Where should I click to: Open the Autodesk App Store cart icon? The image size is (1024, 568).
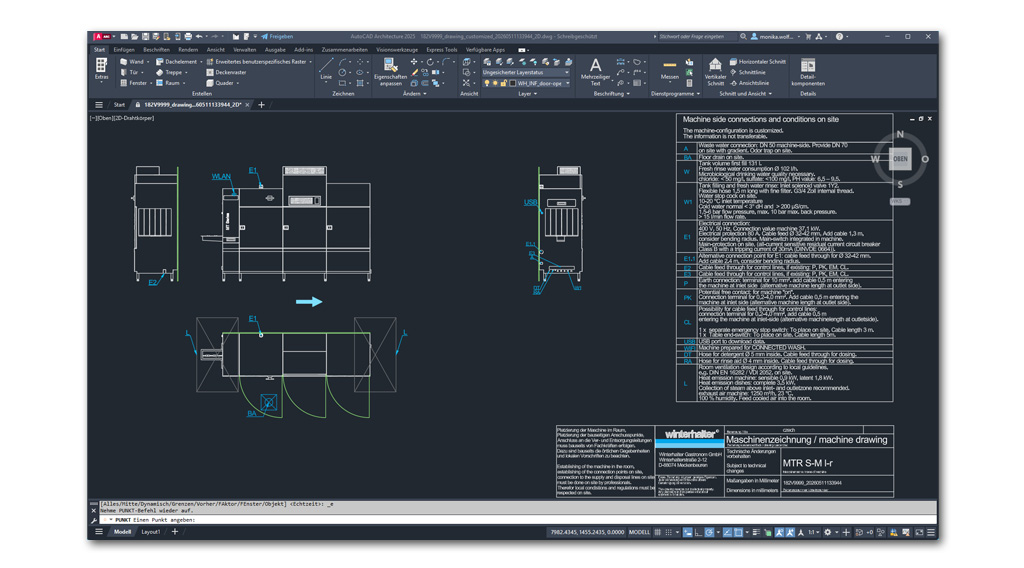808,37
